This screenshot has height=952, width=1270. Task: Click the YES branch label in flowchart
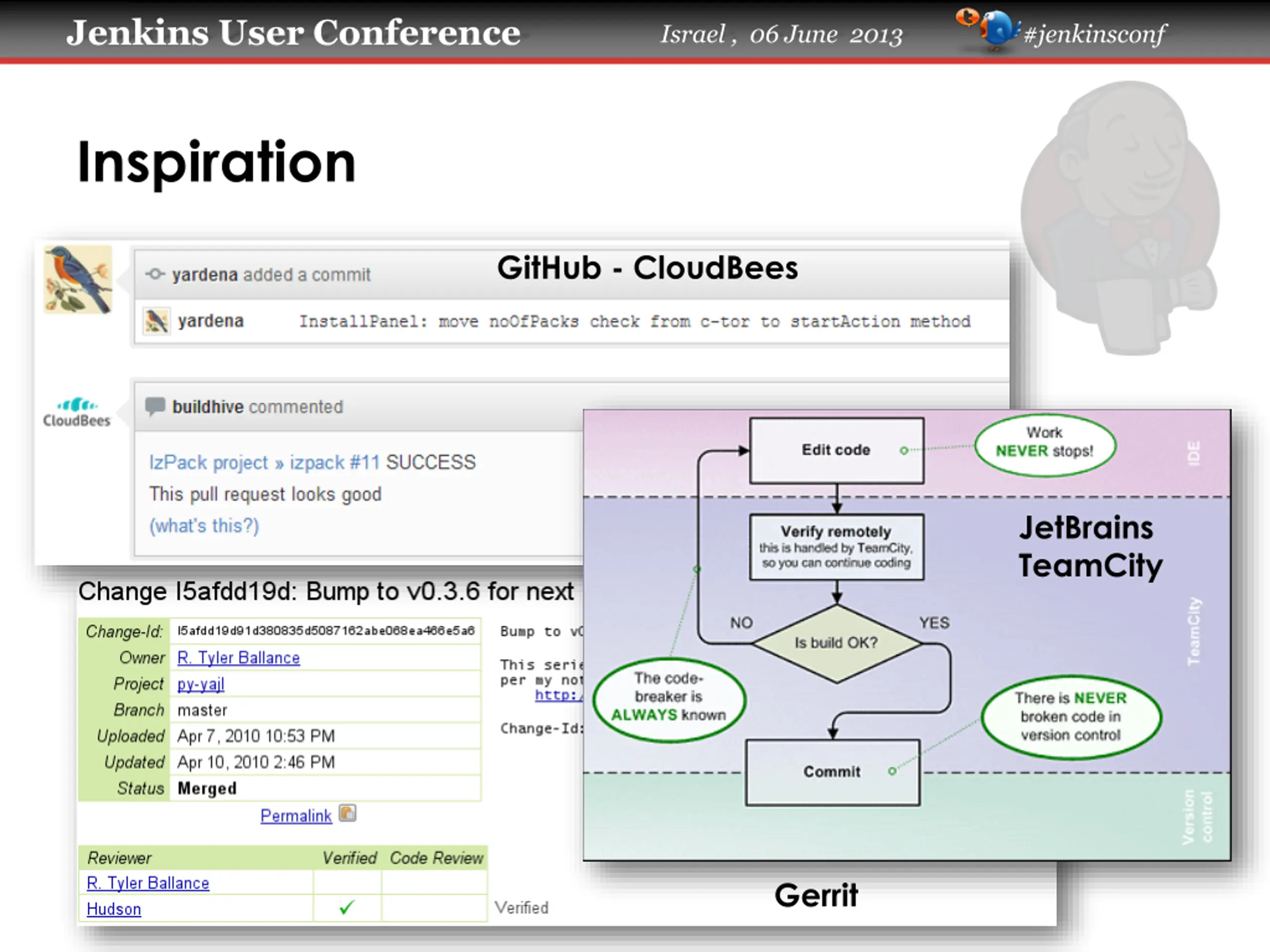(x=934, y=623)
